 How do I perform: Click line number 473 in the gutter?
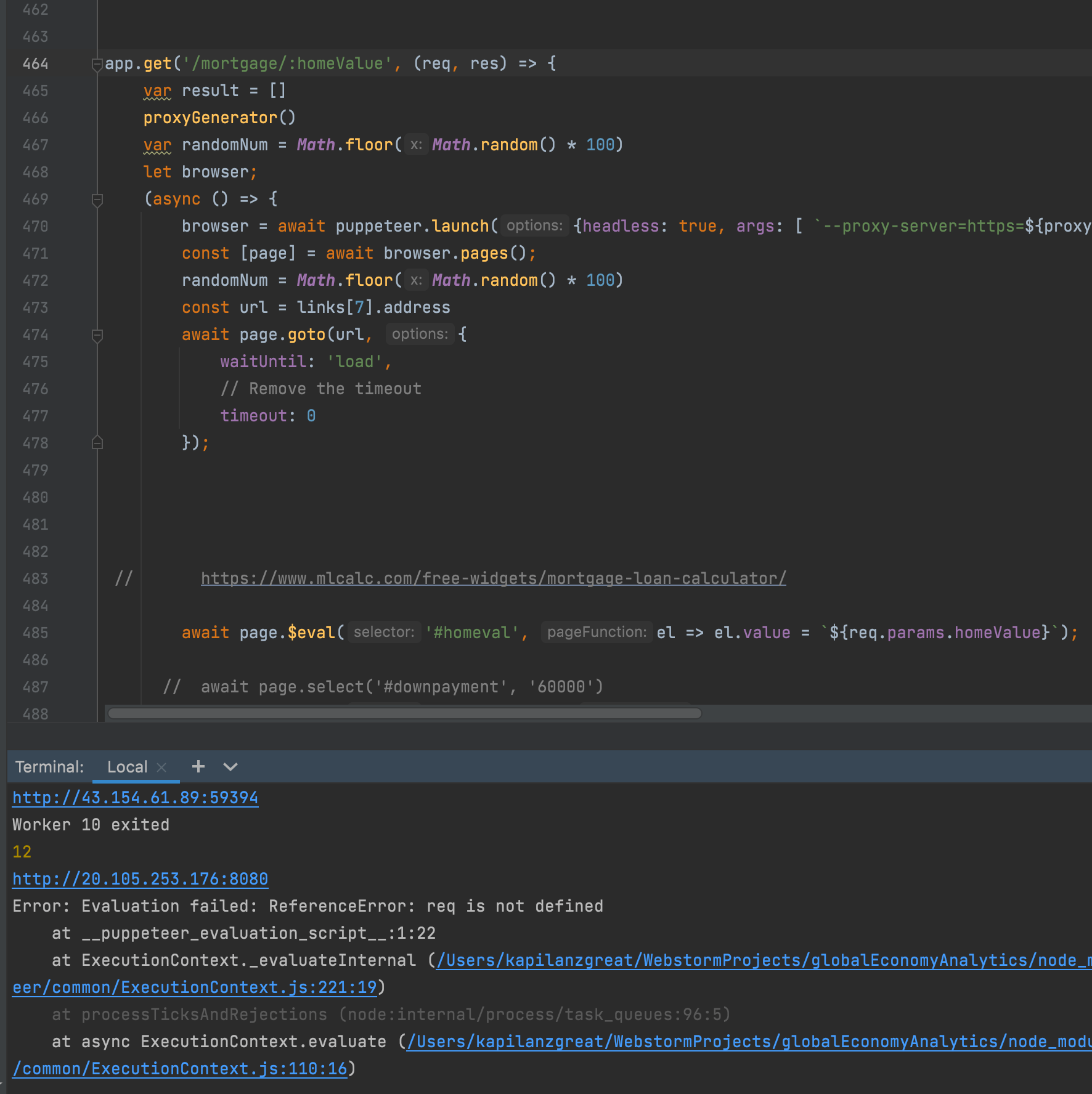35,307
